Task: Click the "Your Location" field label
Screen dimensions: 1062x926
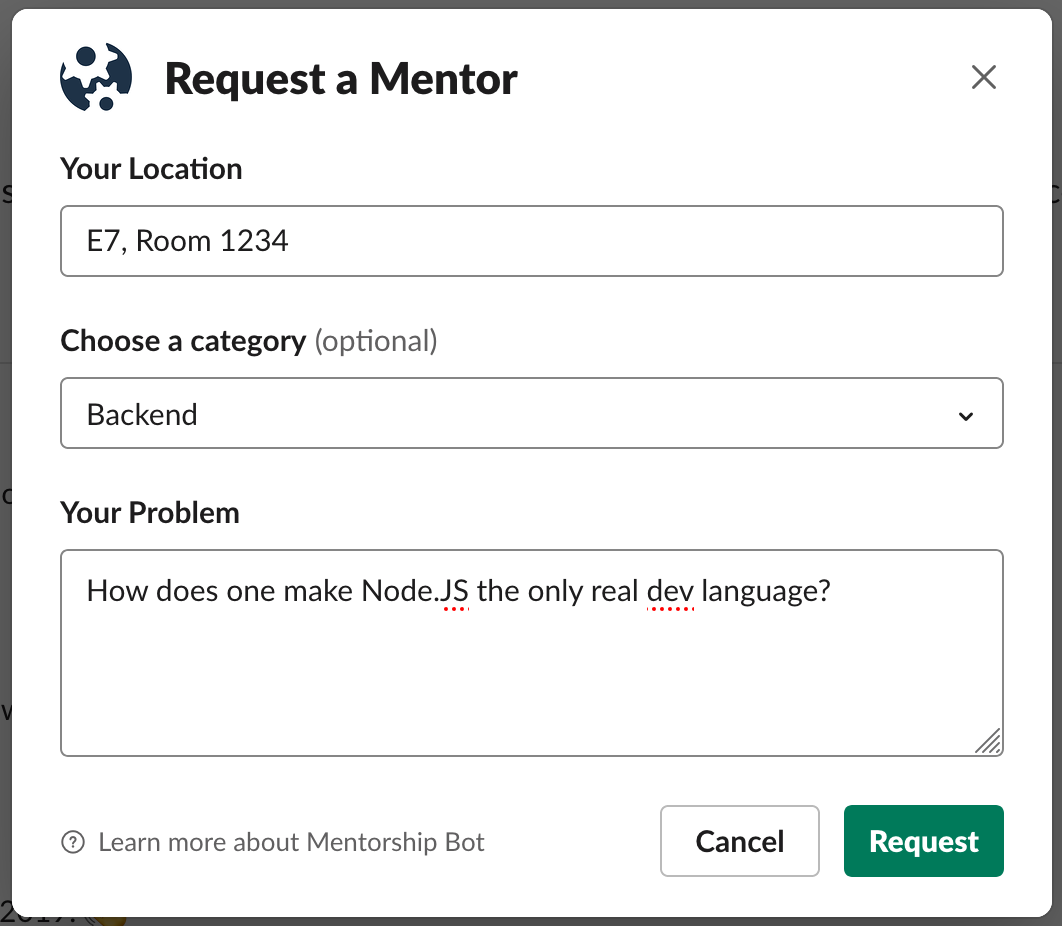Action: pyautogui.click(x=151, y=168)
